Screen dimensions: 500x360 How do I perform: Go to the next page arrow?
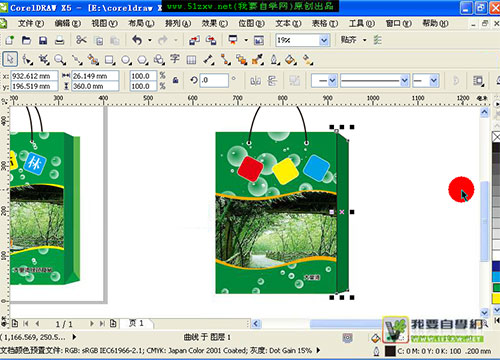(91, 323)
